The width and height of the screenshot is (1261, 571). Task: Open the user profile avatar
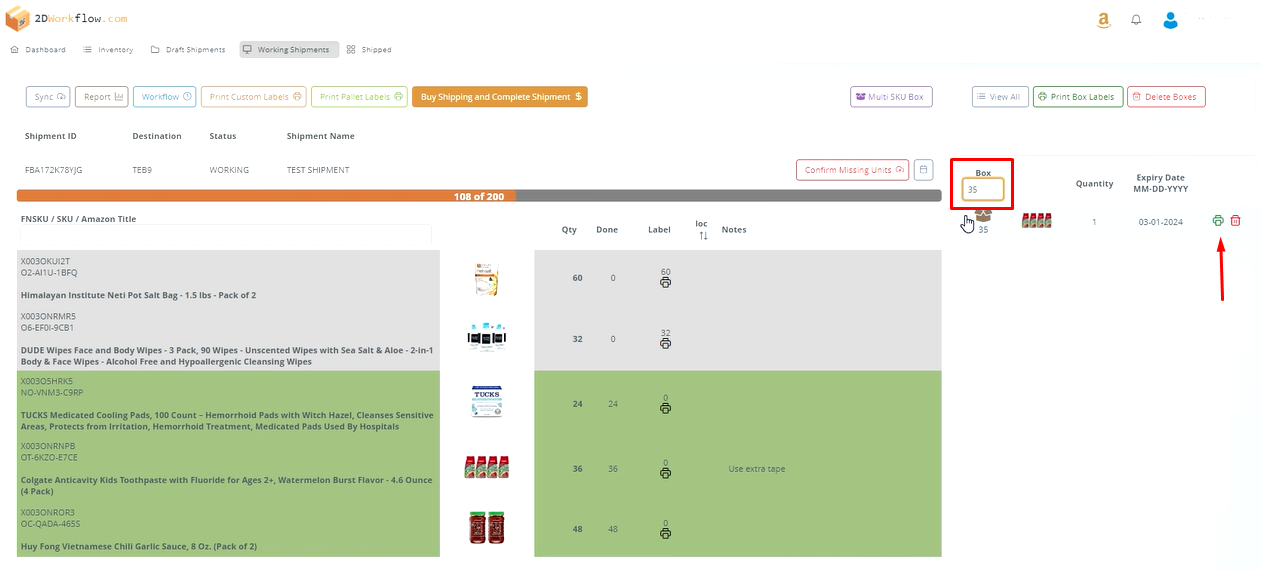click(x=1170, y=20)
